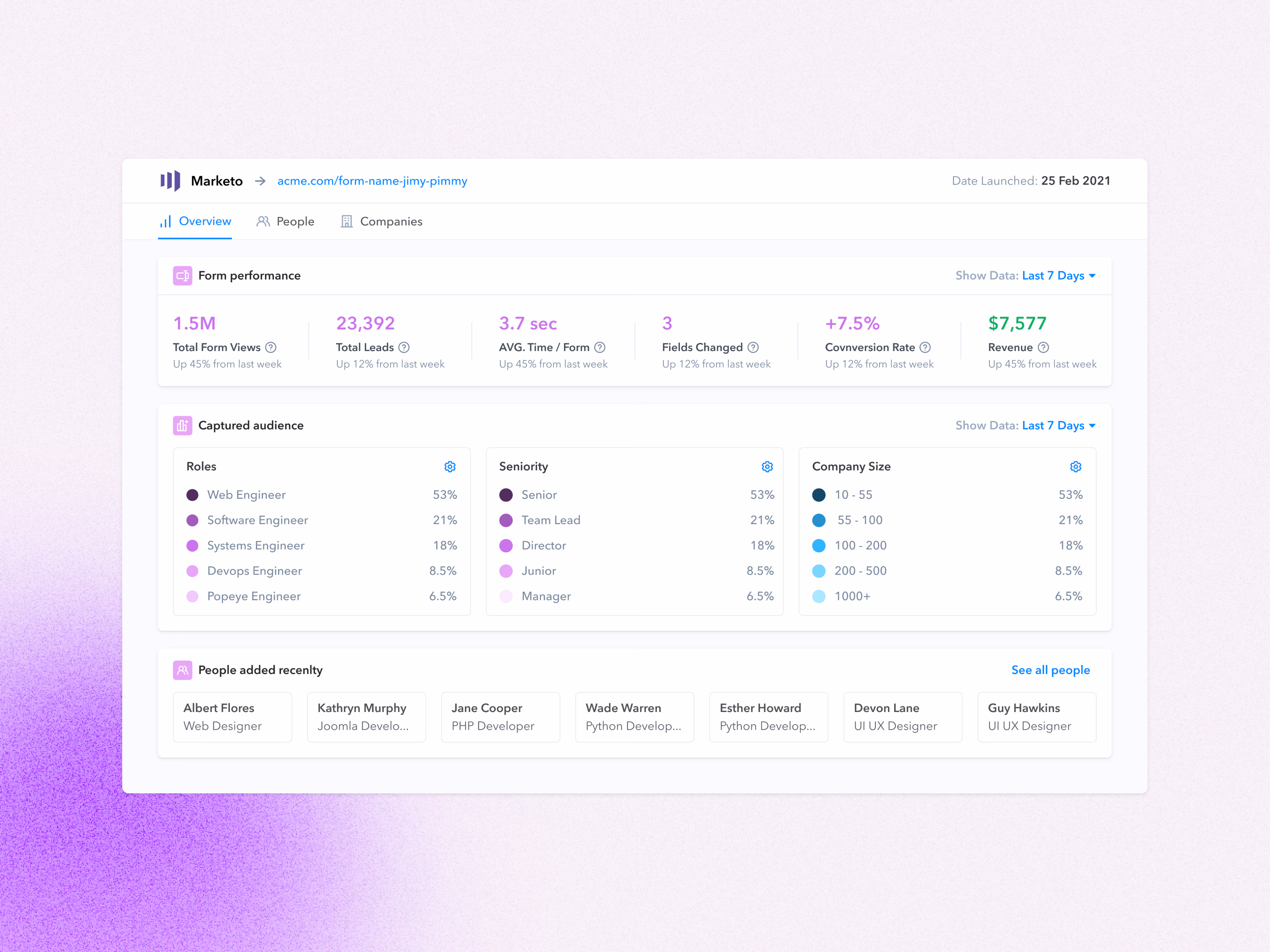Screen dimensions: 1270x952
Task: Click the +7.5% conversion rate value
Action: click(852, 323)
